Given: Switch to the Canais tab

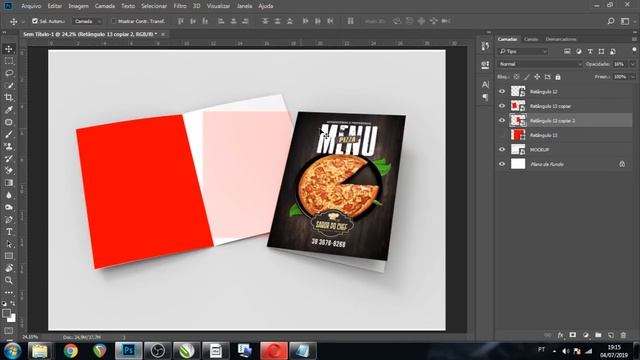Looking at the screenshot, I should pos(531,39).
